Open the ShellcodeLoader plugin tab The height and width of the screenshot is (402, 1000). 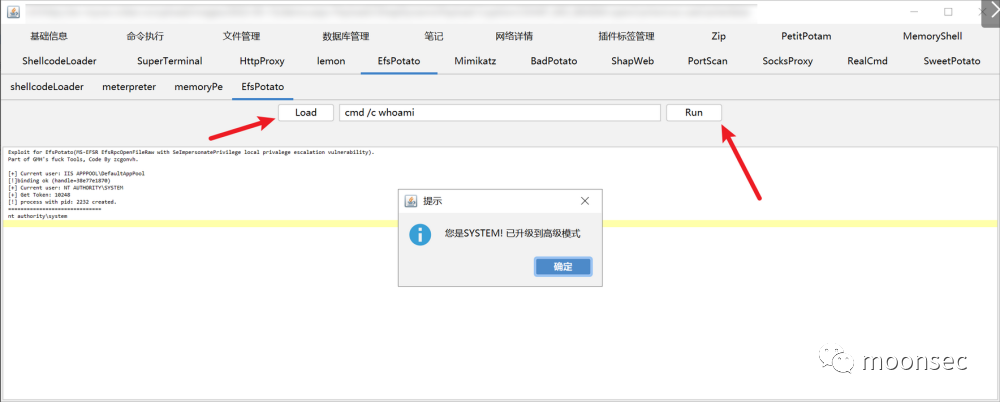point(59,61)
